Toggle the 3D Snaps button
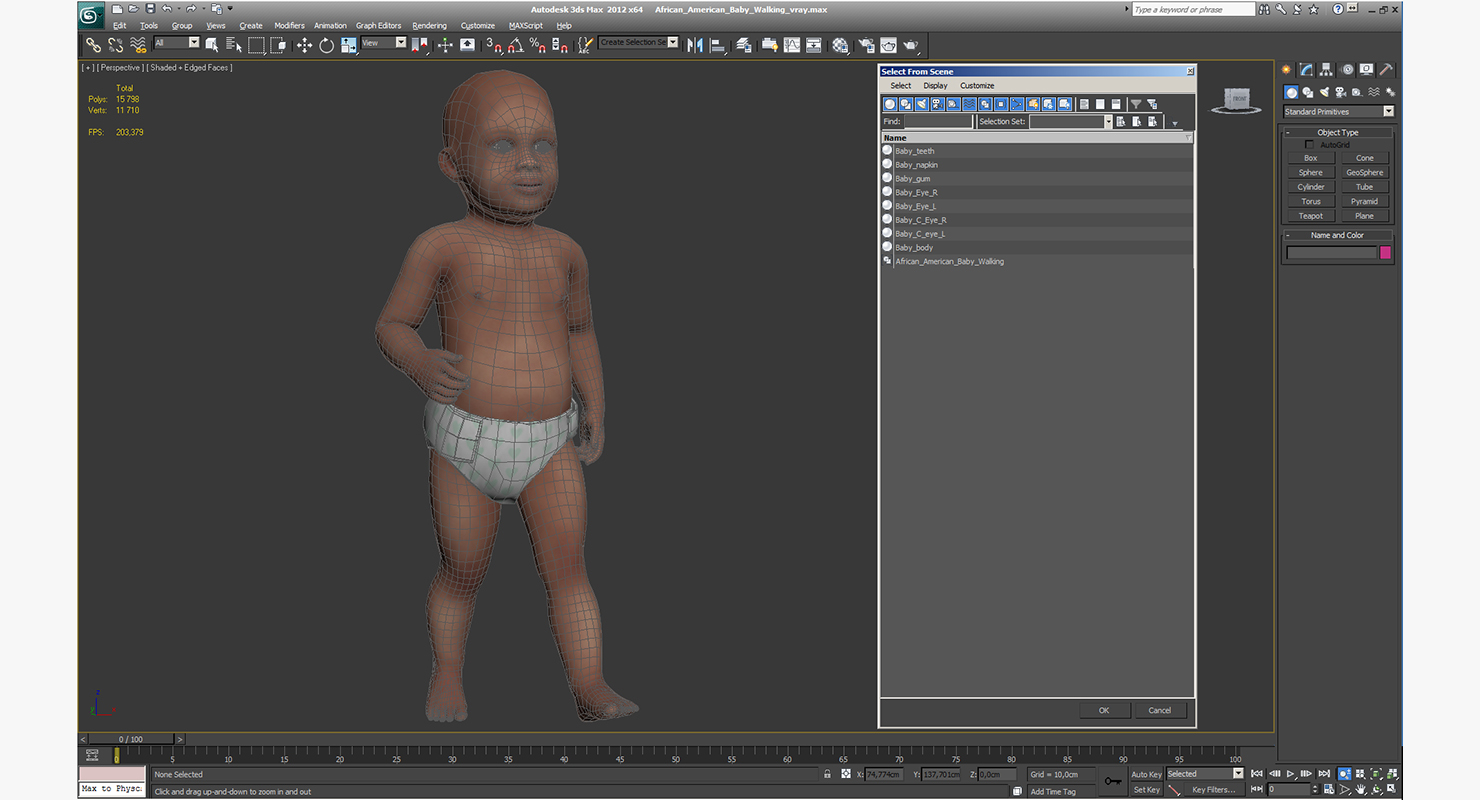Viewport: 1480px width, 800px height. 493,45
